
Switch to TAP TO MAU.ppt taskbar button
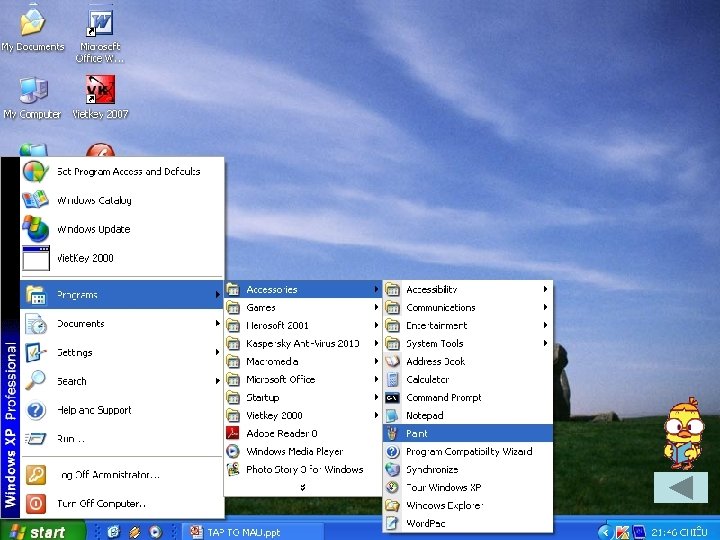(x=253, y=532)
